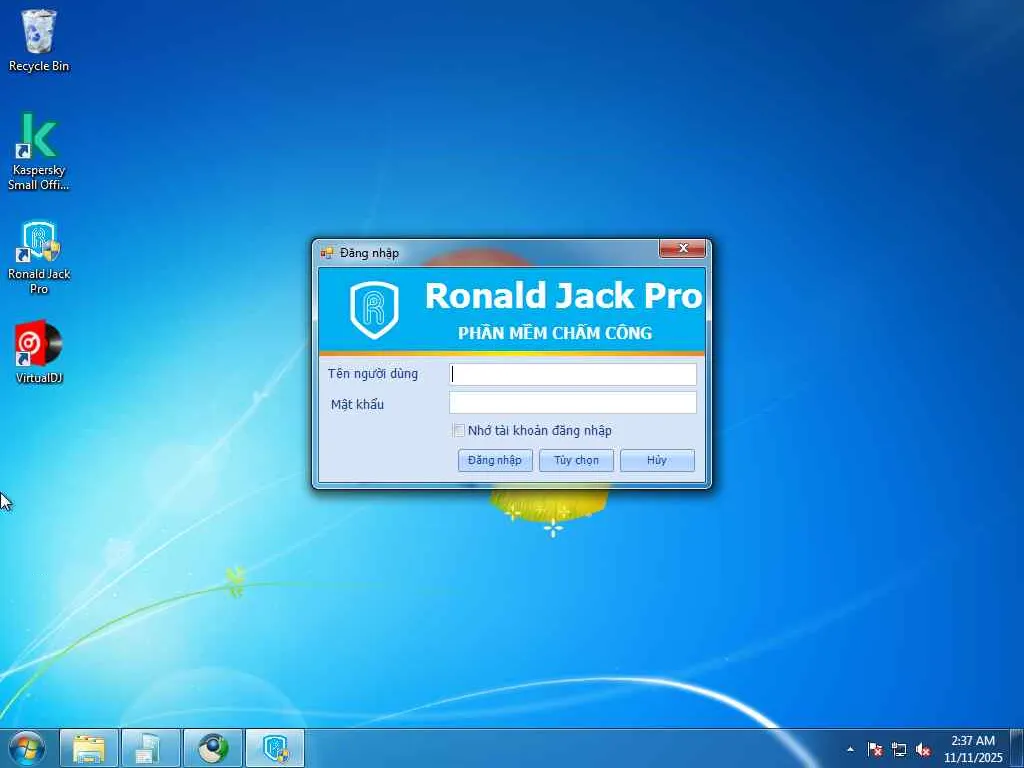Select the Ronald Jack Pro desktop shortcut

(x=39, y=257)
